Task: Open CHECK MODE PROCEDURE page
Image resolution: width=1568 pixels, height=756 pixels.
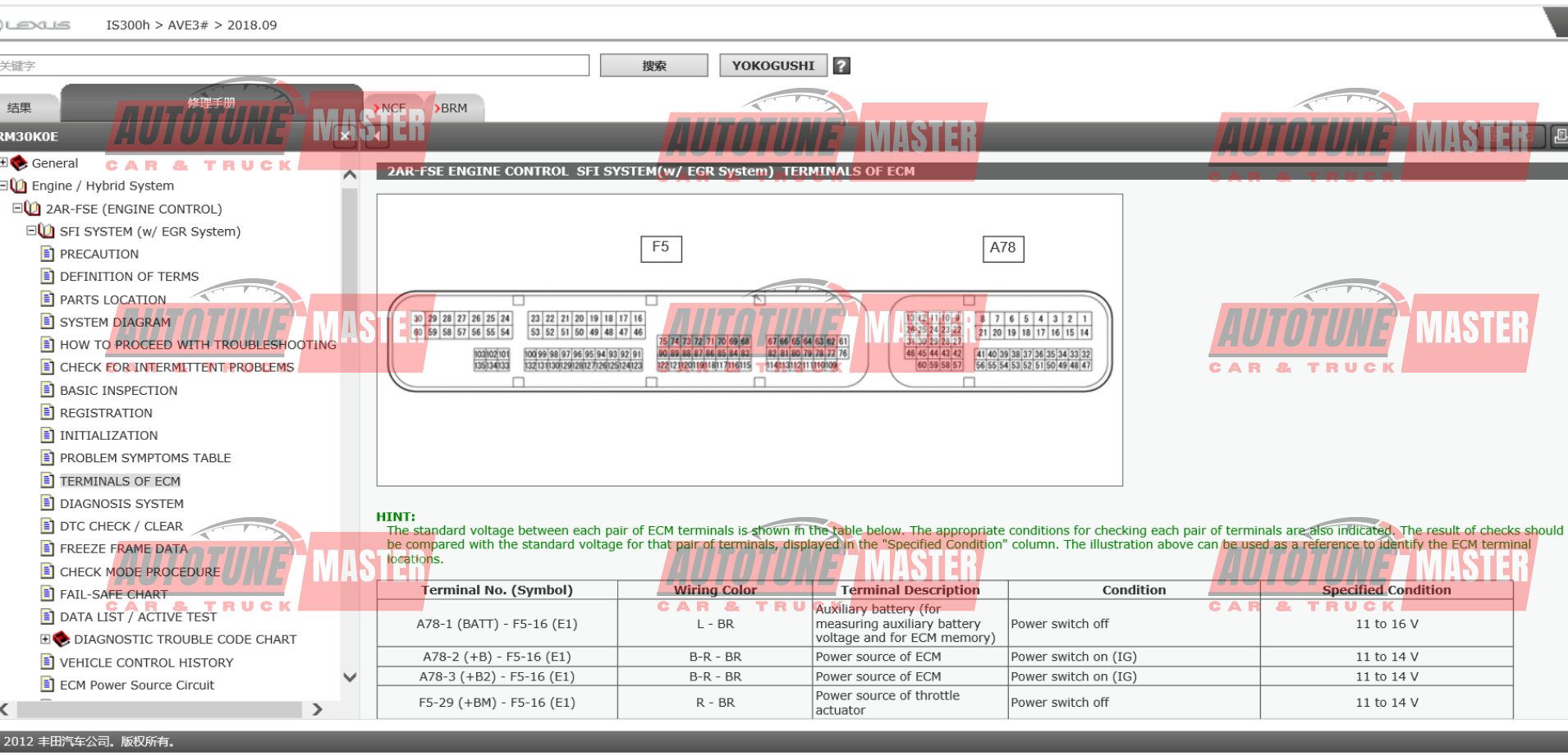Action: tap(140, 571)
